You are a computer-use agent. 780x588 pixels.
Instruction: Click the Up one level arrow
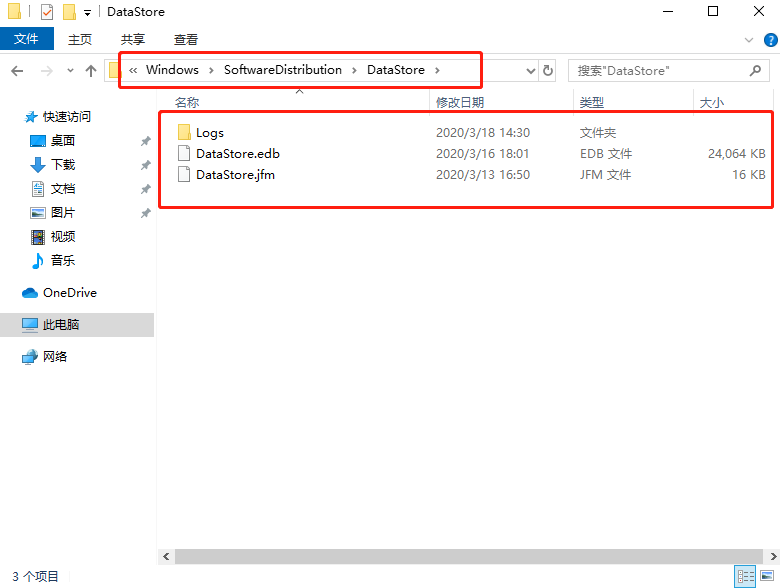click(x=91, y=71)
